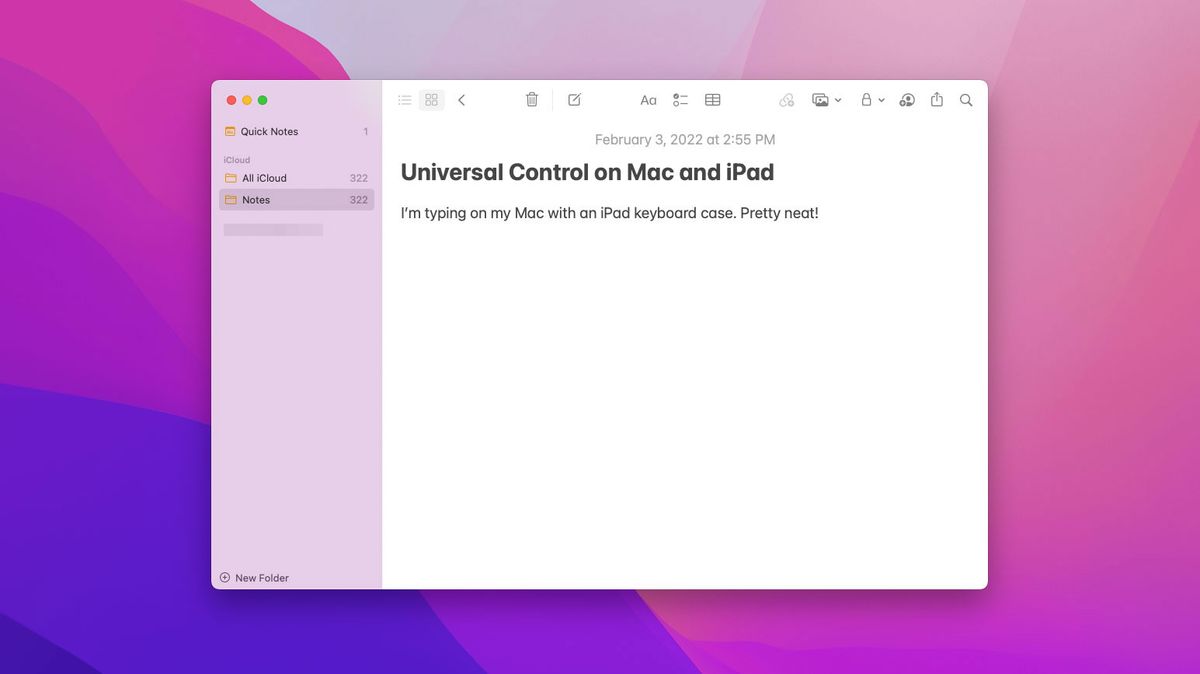Delete the current note
Viewport: 1200px width, 674px height.
[531, 100]
